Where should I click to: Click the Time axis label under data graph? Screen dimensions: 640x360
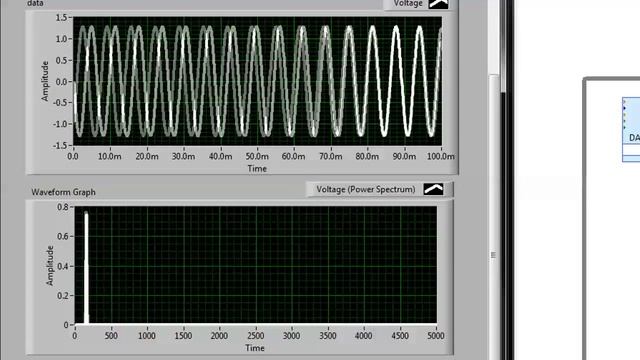tap(257, 169)
